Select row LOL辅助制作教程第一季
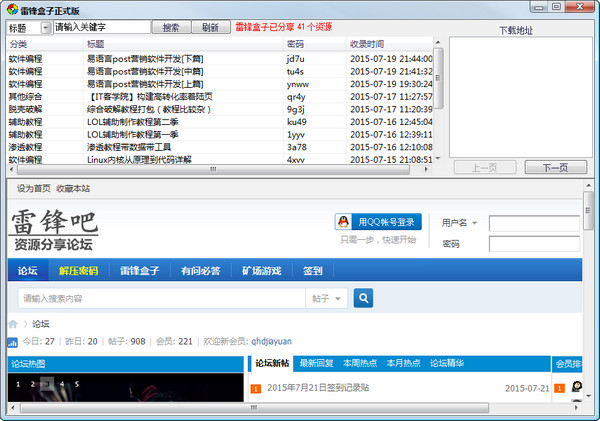The height and width of the screenshot is (421, 600). tap(220, 134)
